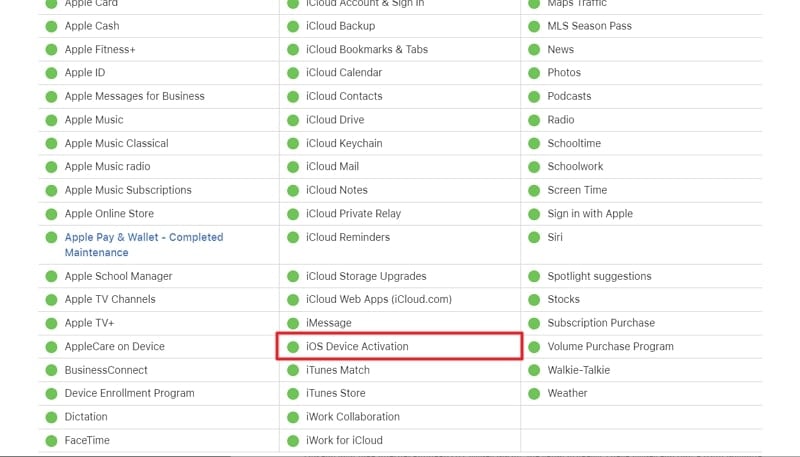Click the Device Enrollment Program entry
800x457 pixels.
[129, 394]
